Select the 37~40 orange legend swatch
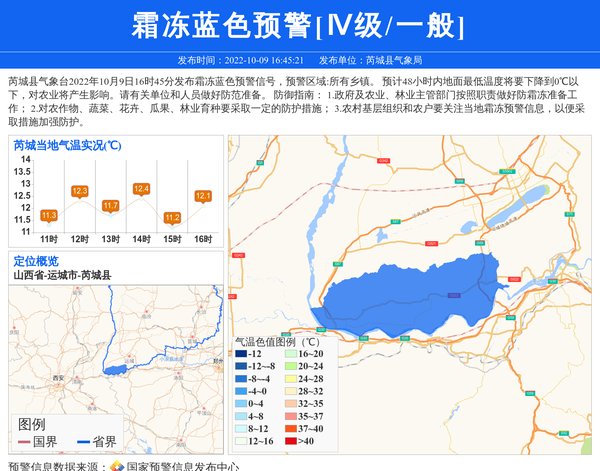Viewport: 600px width, 471px height. pyautogui.click(x=290, y=428)
